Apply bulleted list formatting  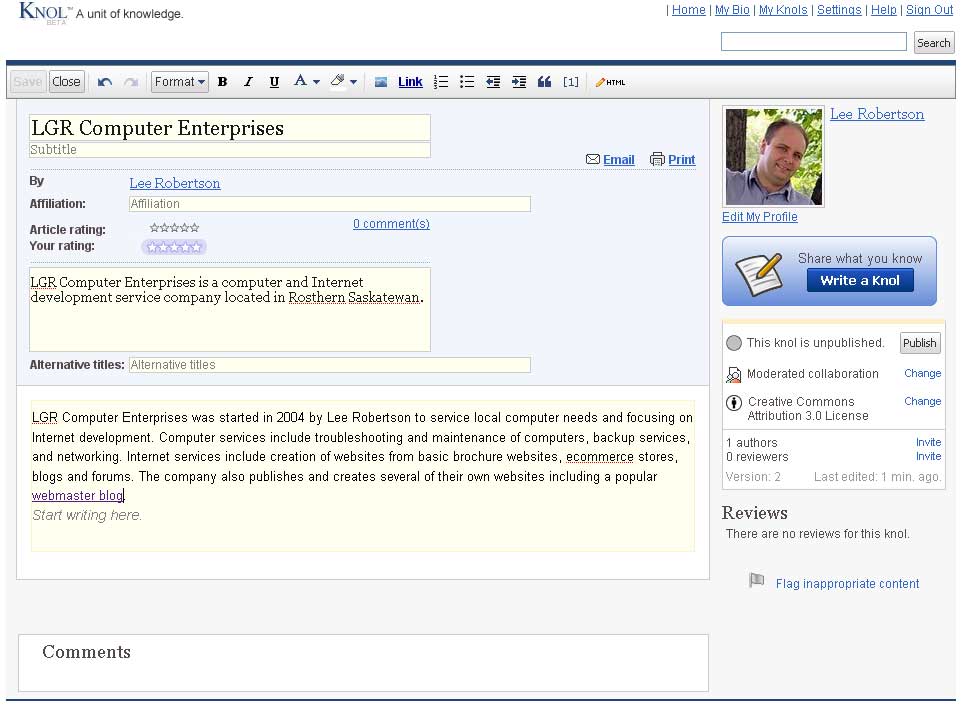point(467,82)
